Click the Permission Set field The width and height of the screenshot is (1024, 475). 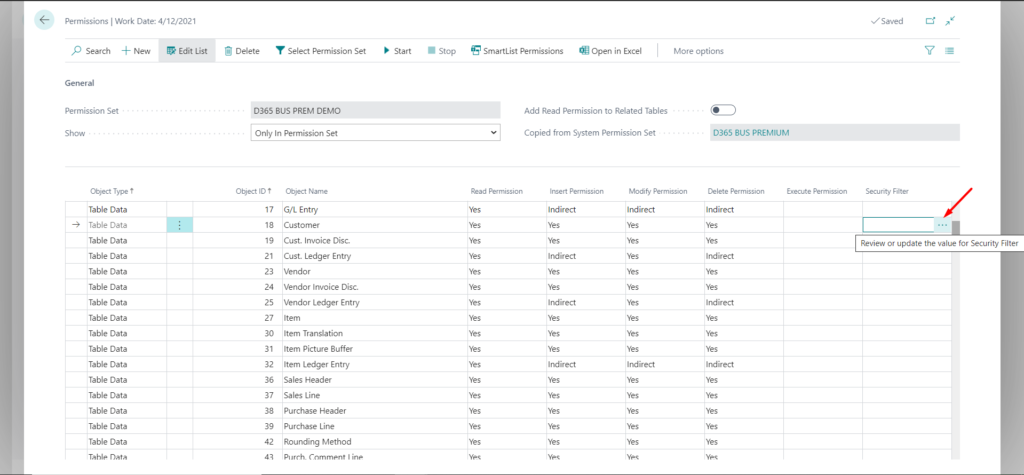[x=376, y=110]
